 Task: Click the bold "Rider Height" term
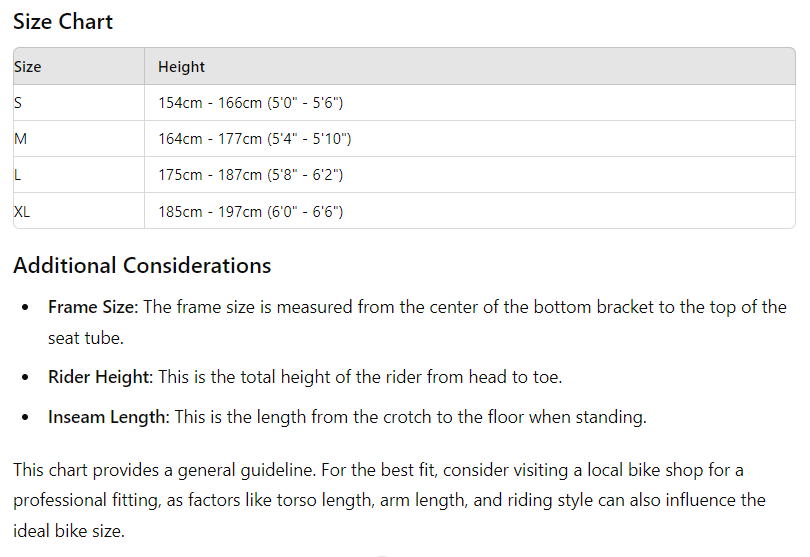99,377
